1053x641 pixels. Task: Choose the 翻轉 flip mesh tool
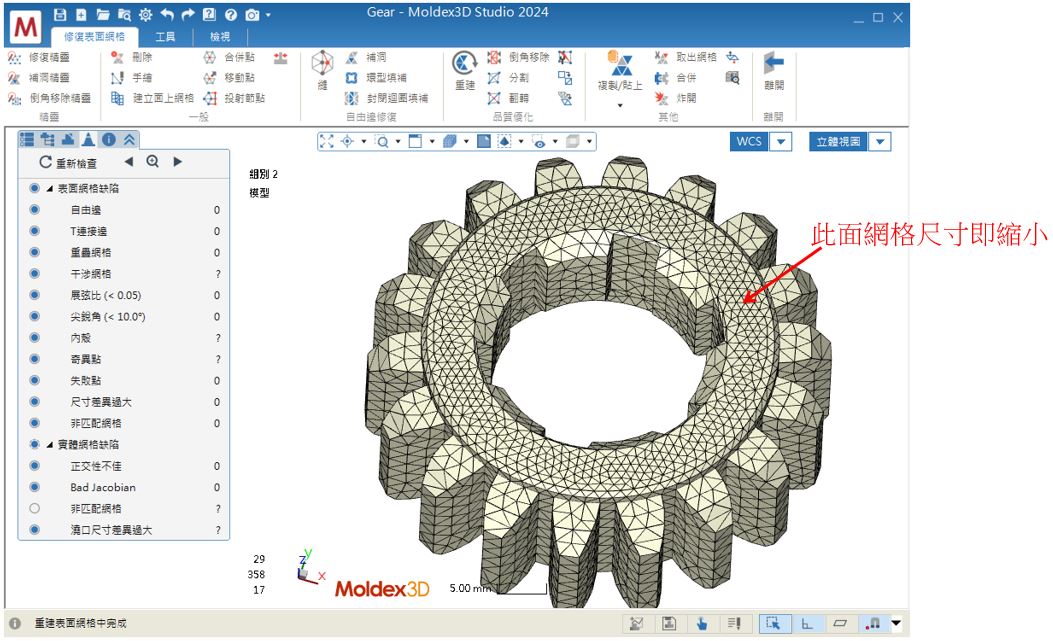[508, 98]
